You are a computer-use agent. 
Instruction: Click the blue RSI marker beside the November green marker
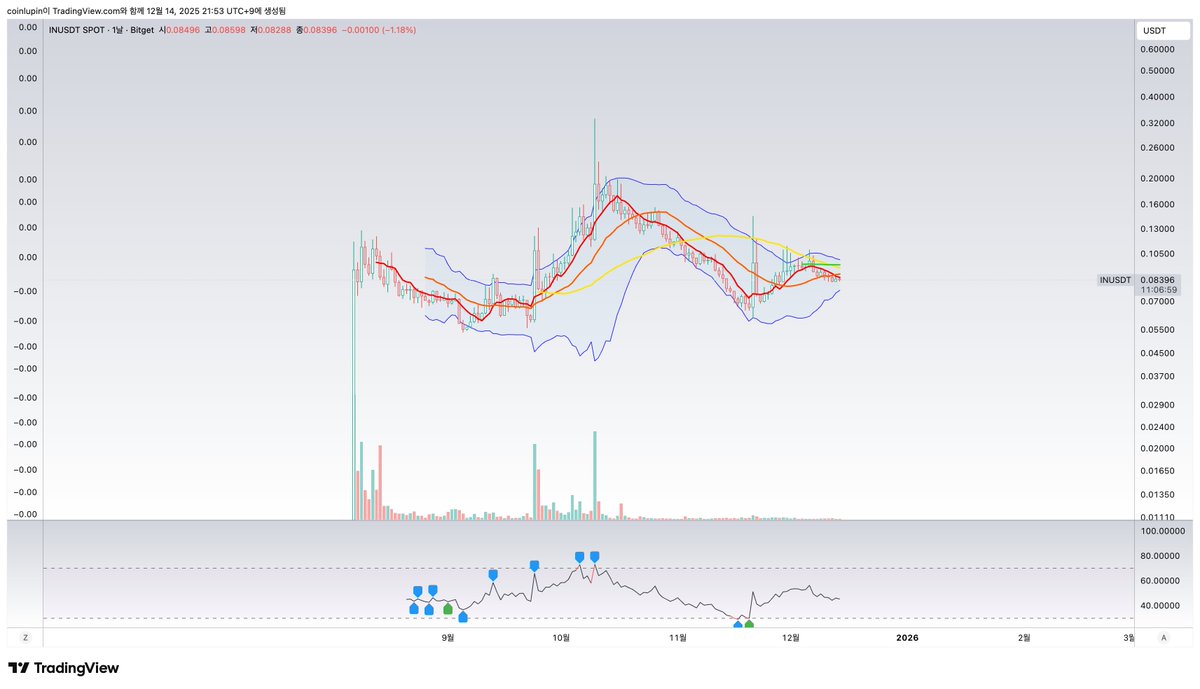[x=738, y=626]
